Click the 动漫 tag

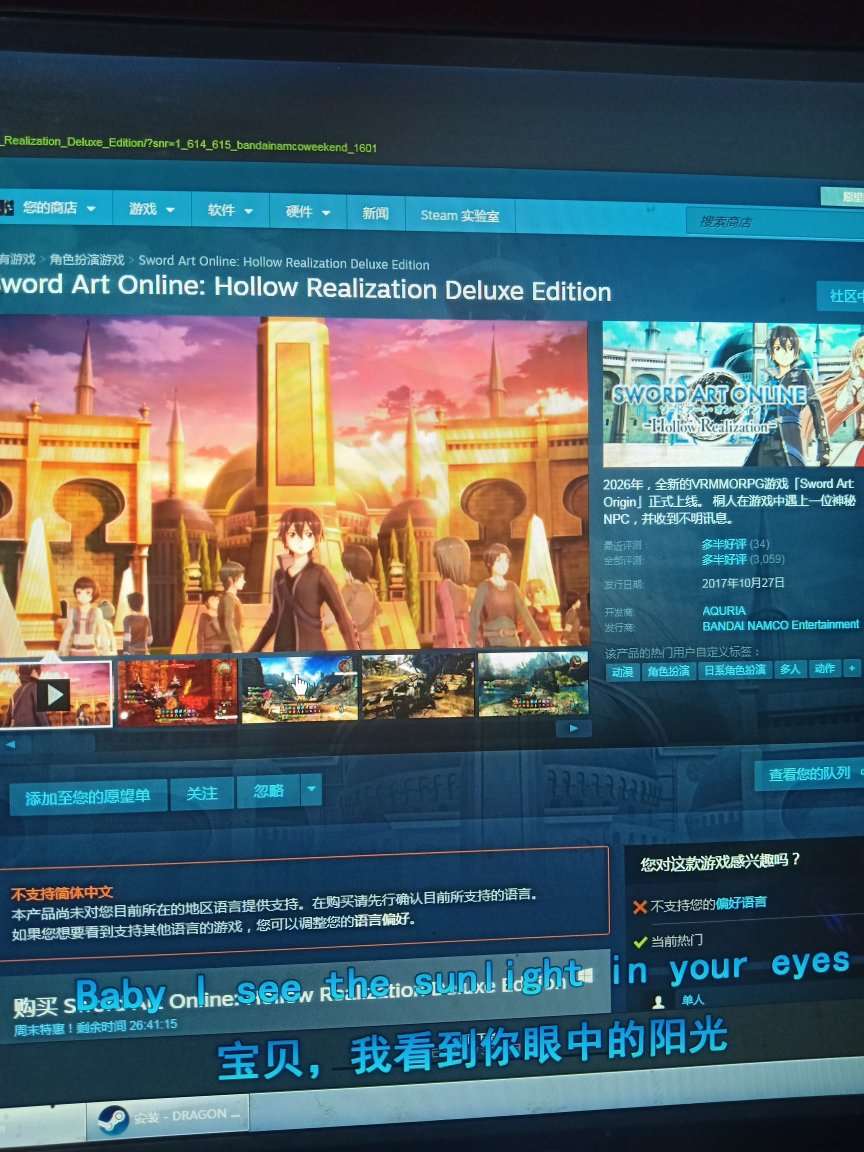pyautogui.click(x=622, y=672)
